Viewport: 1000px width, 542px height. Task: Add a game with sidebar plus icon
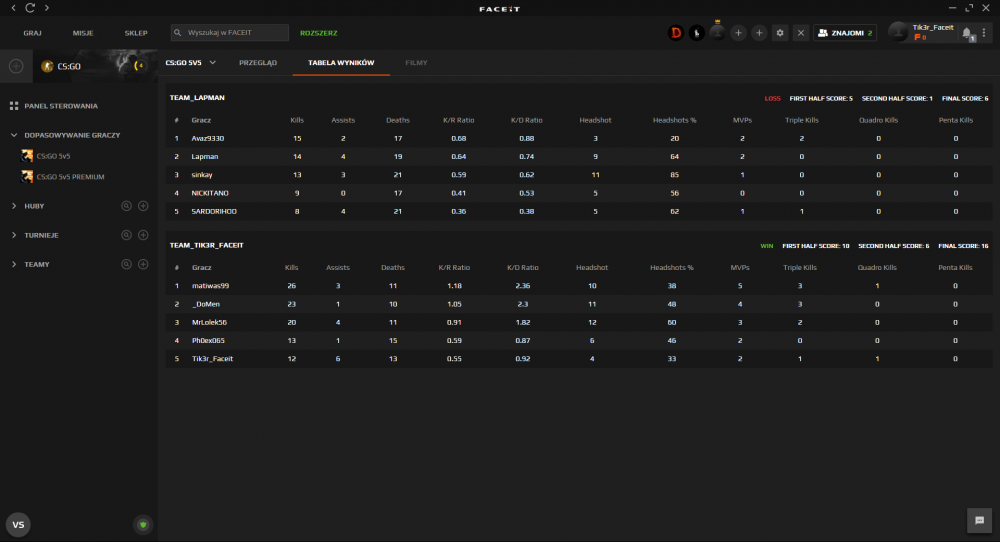tap(16, 66)
